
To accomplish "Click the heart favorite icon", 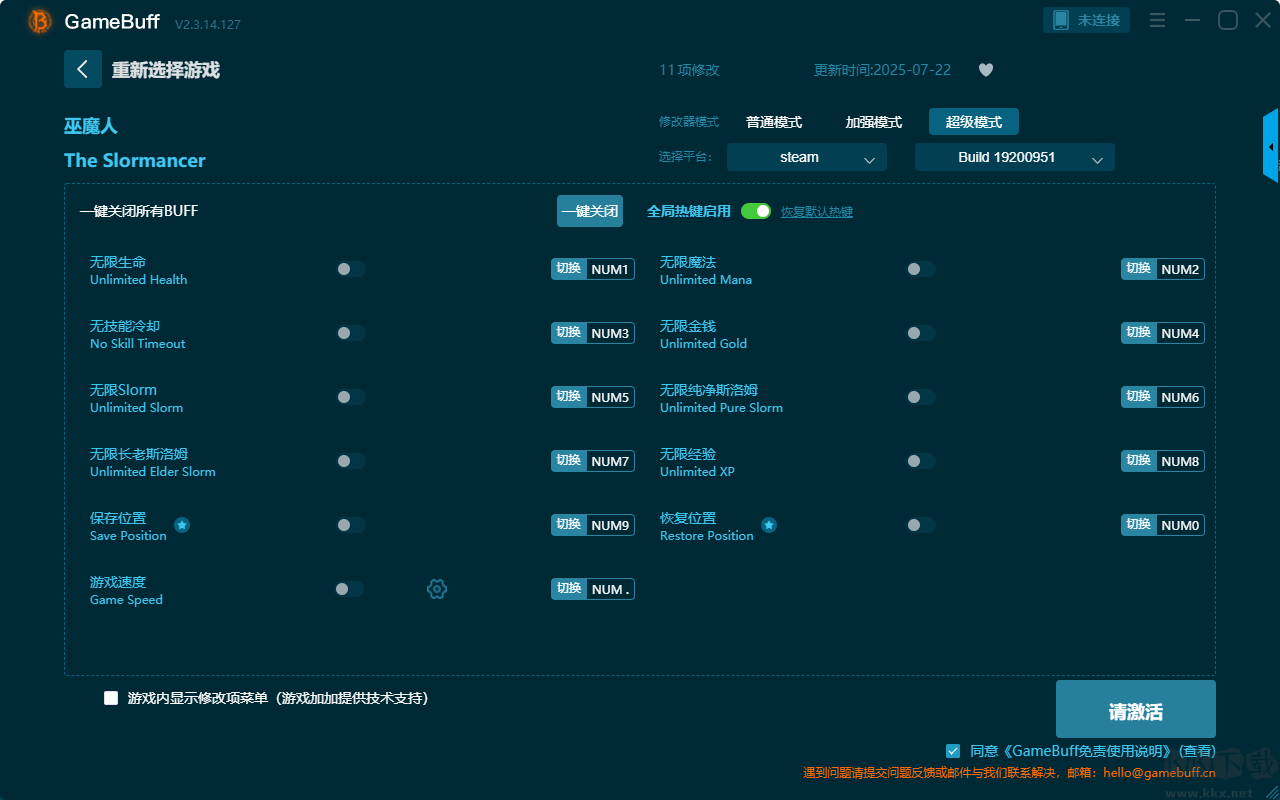I will [985, 70].
